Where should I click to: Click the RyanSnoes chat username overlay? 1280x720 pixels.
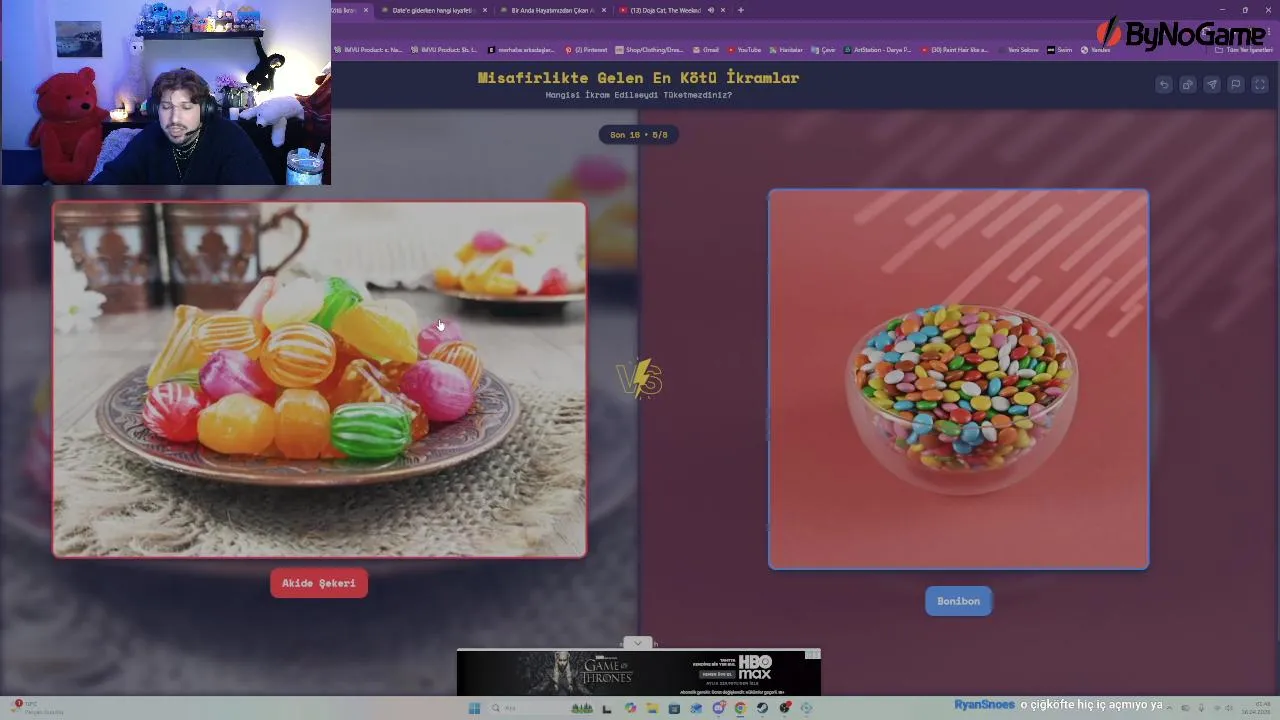[984, 705]
